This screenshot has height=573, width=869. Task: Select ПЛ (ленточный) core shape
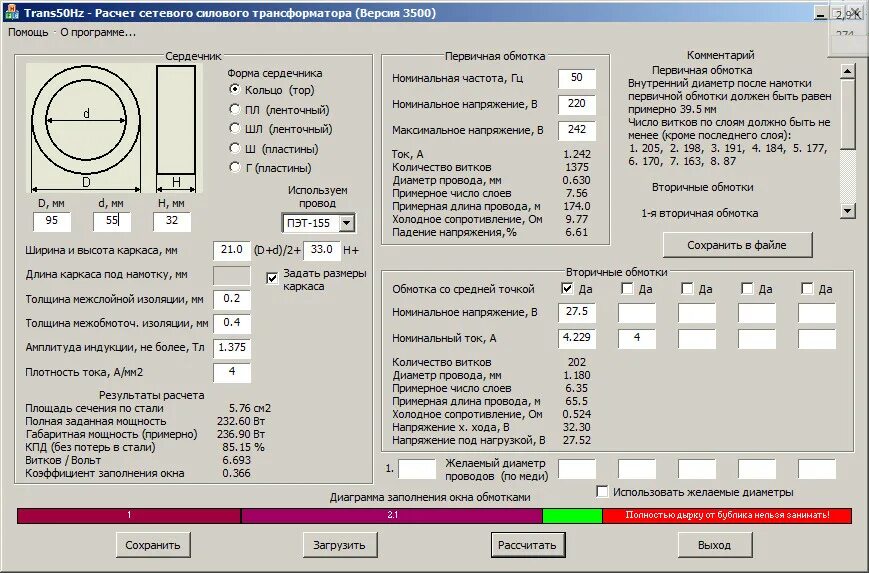click(x=235, y=110)
